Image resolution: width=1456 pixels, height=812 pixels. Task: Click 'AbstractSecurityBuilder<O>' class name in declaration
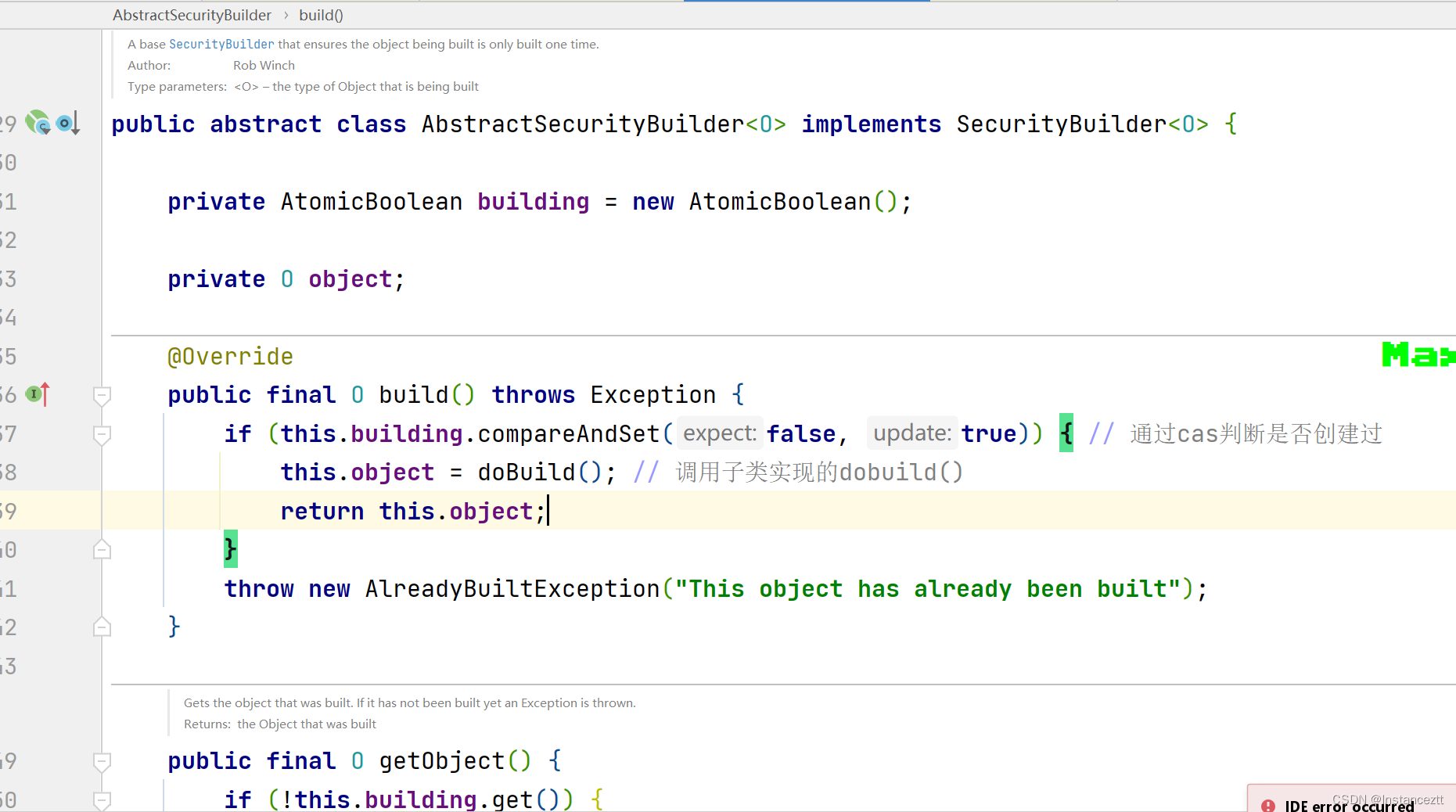click(604, 124)
